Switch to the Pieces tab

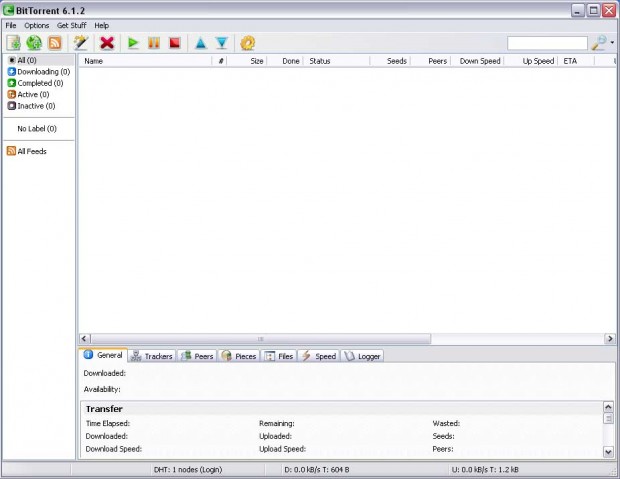point(239,356)
